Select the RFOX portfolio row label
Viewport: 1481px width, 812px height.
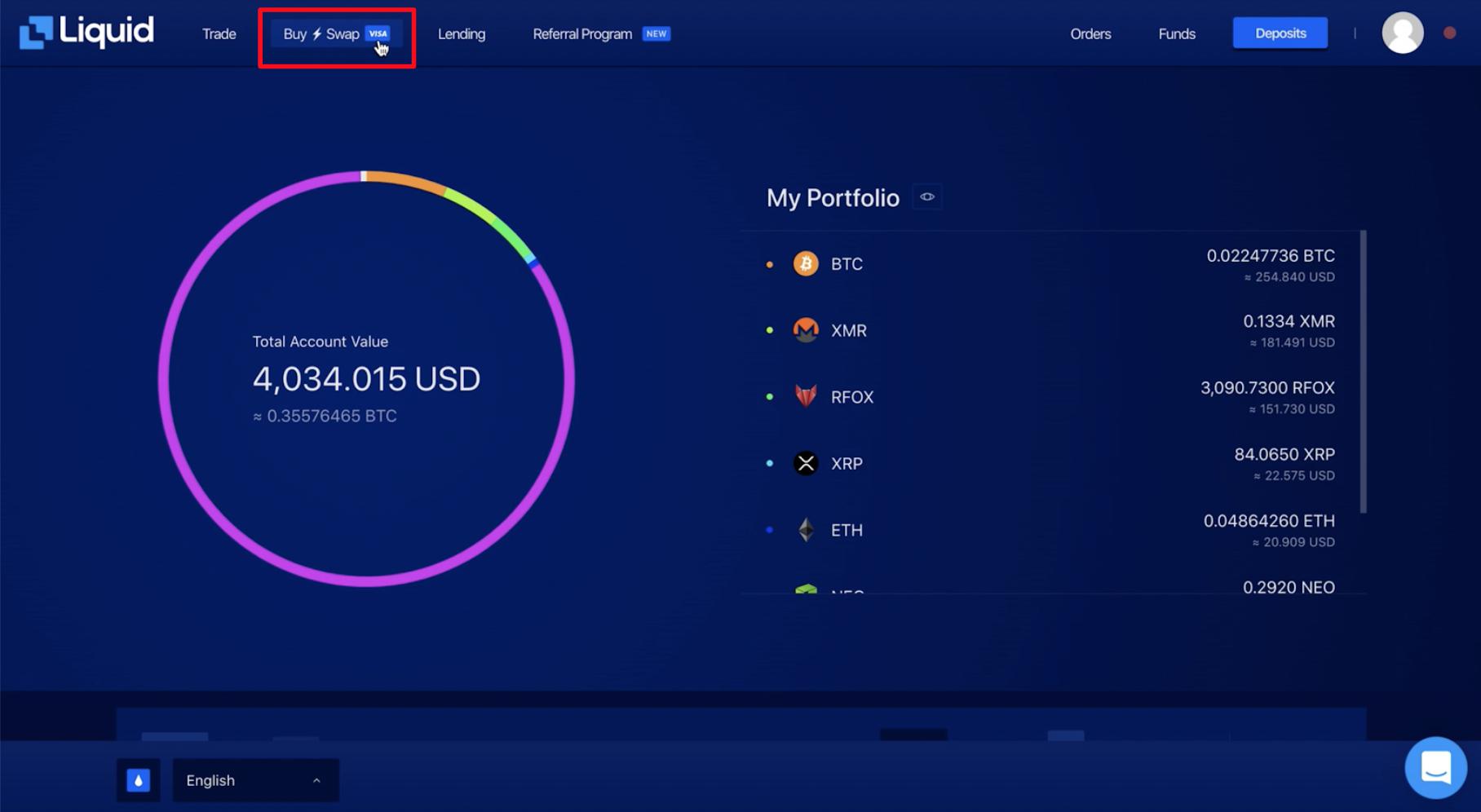coord(852,397)
